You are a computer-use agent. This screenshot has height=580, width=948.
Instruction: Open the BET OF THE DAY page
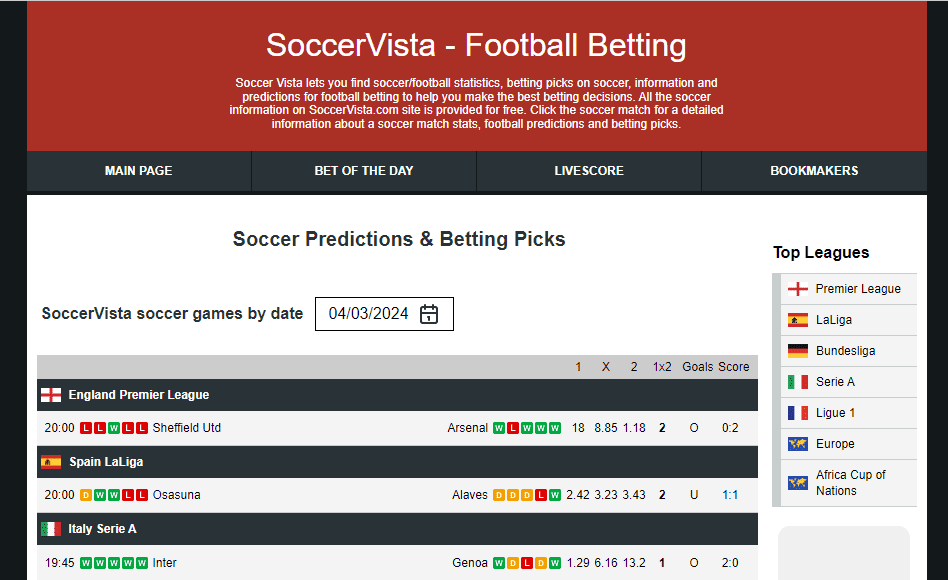coord(363,170)
